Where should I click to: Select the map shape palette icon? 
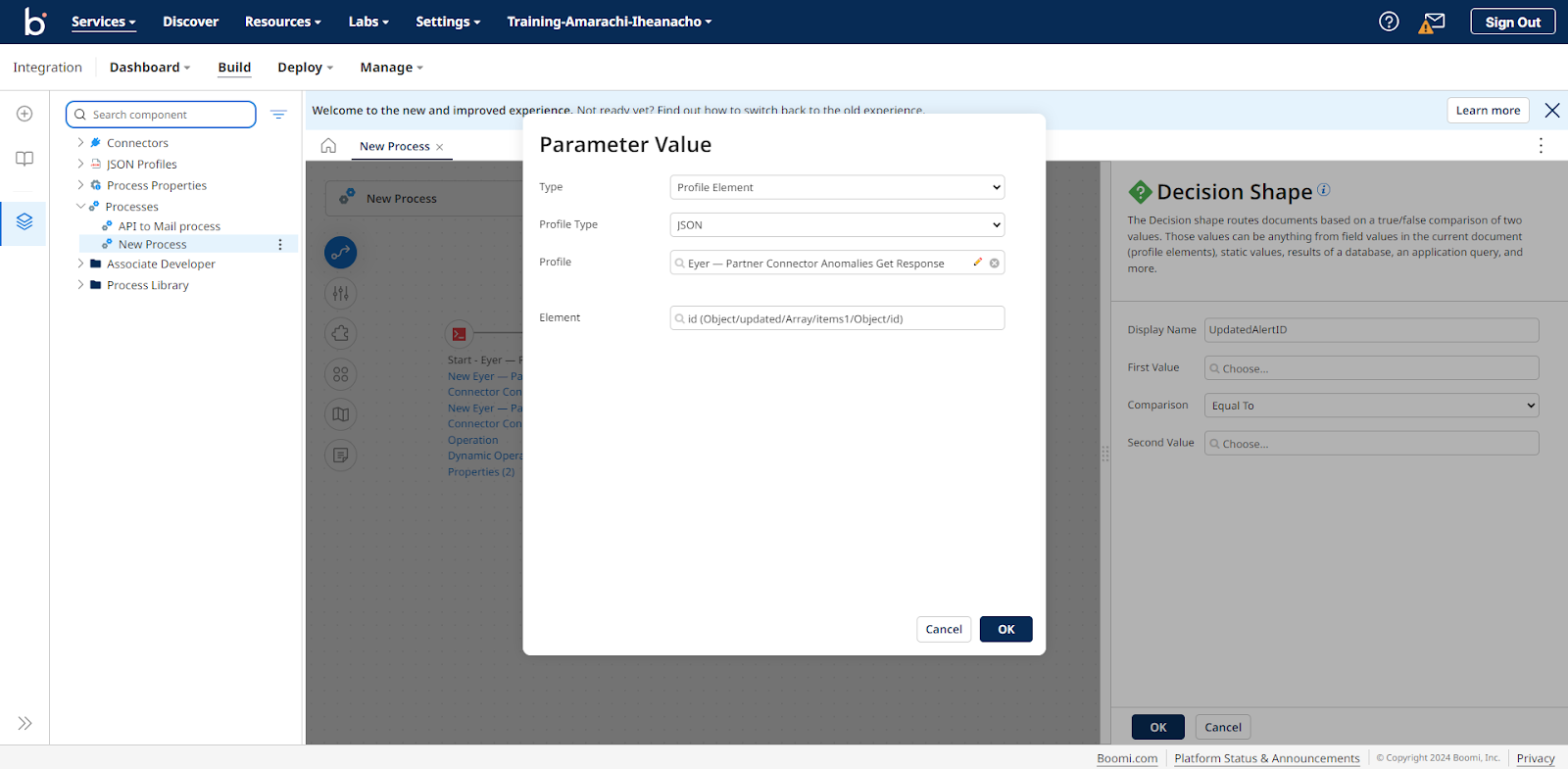340,414
